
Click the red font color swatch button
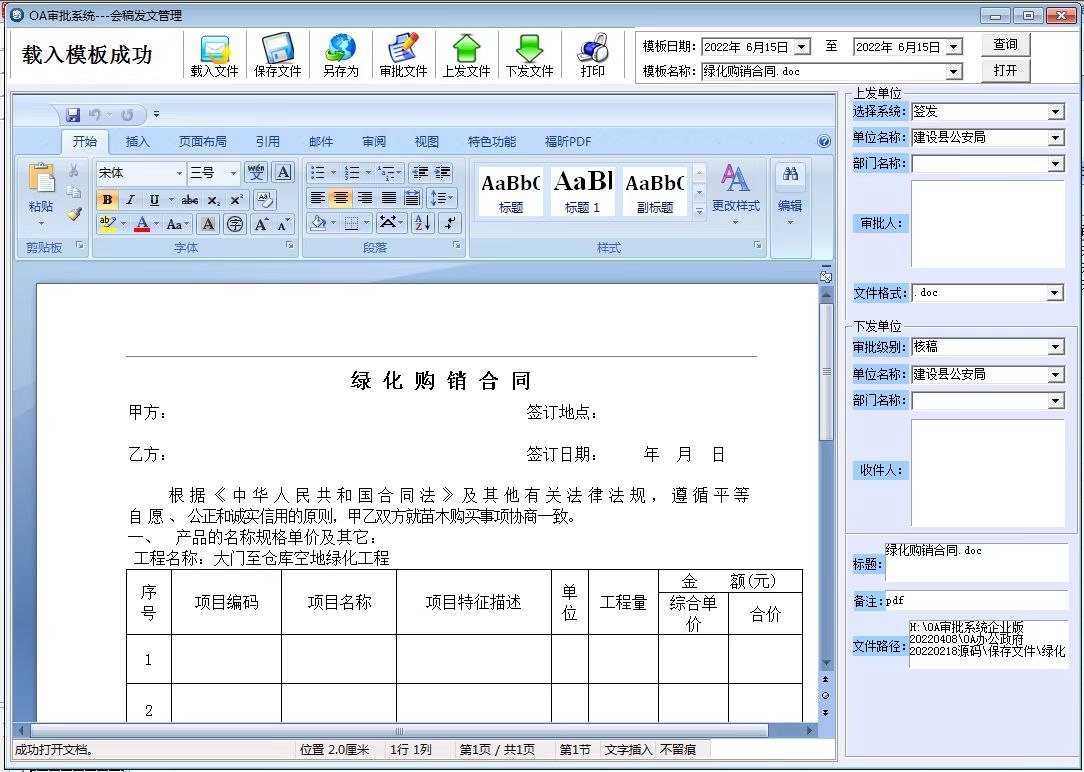click(142, 224)
